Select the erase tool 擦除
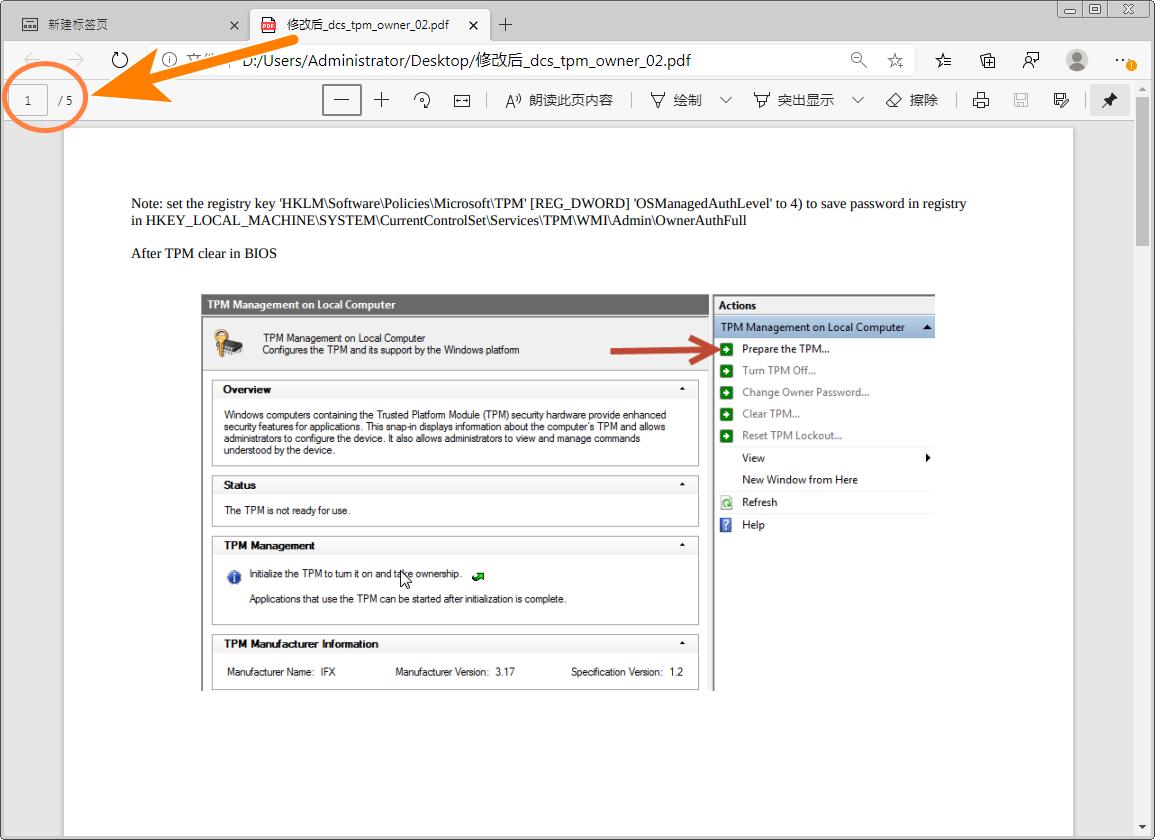This screenshot has width=1155, height=840. (911, 100)
